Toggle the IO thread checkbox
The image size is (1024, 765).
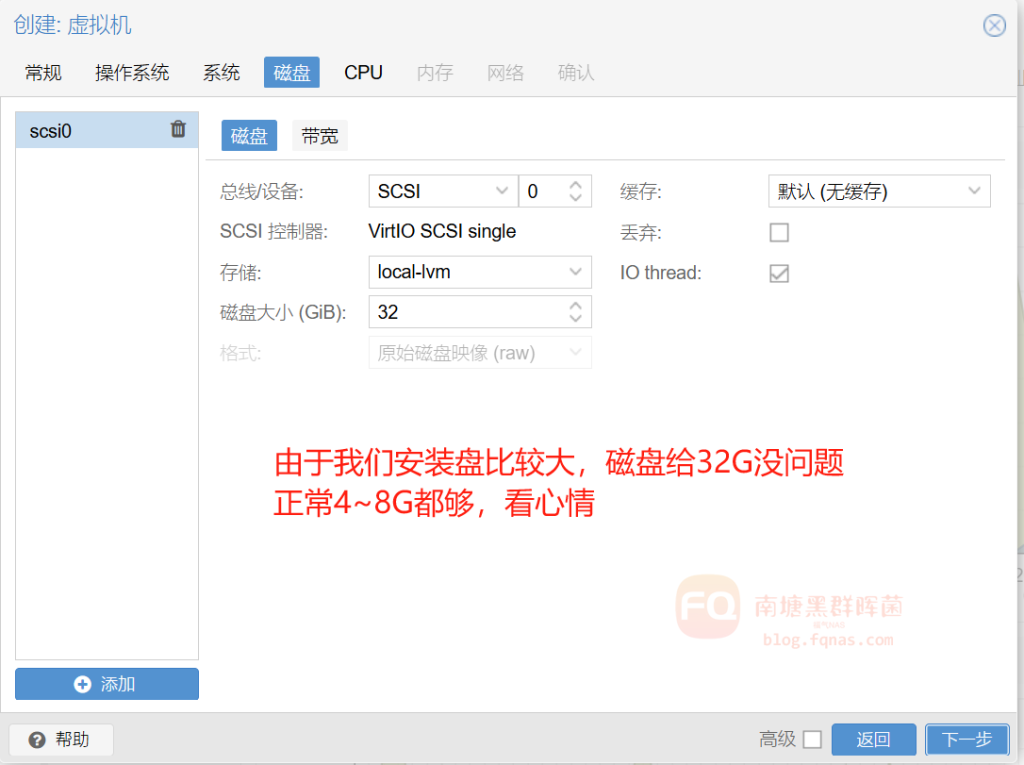tap(779, 273)
